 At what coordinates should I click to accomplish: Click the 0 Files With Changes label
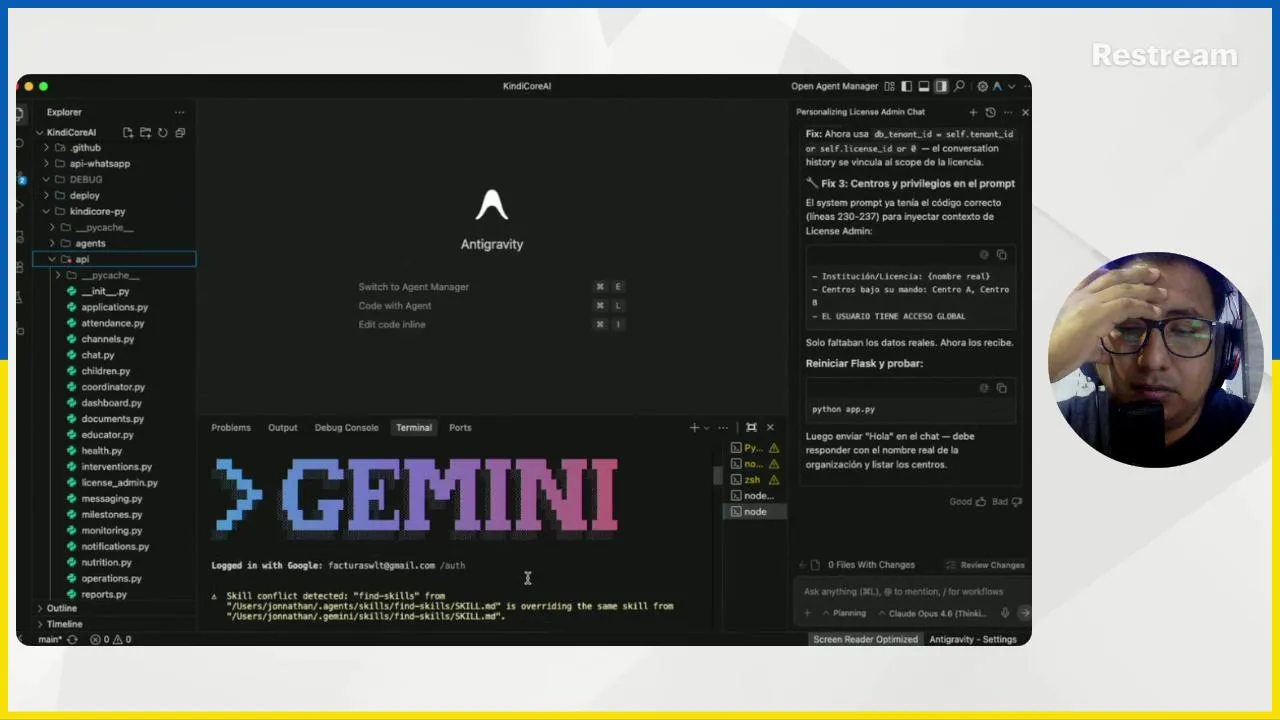pos(871,565)
